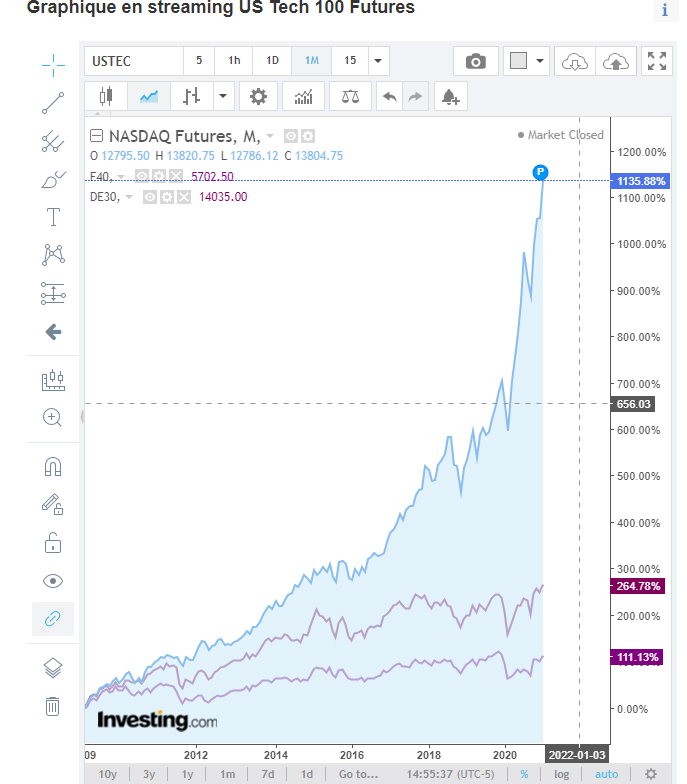This screenshot has width=687, height=784.
Task: Toggle the lock all drawings padlock
Action: (x=53, y=543)
